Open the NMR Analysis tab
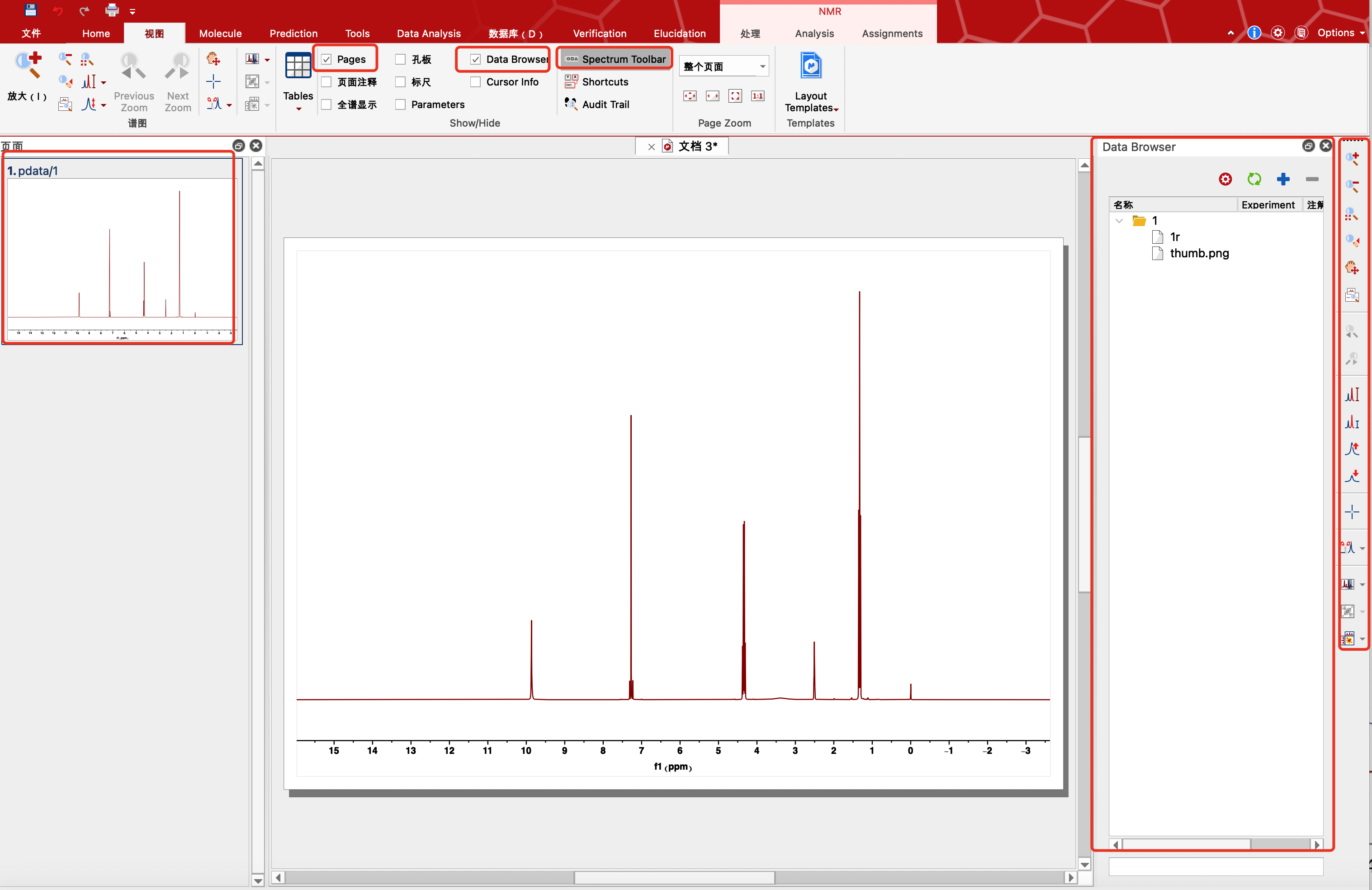This screenshot has width=1372, height=890. [814, 33]
